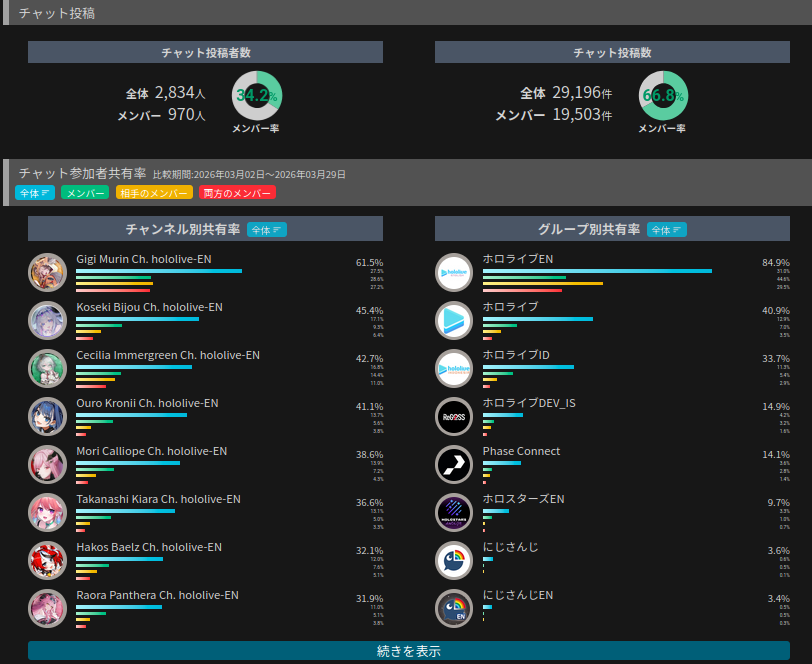Select the ホロライブEN group name
Image resolution: width=812 pixels, height=664 pixels.
[x=518, y=259]
